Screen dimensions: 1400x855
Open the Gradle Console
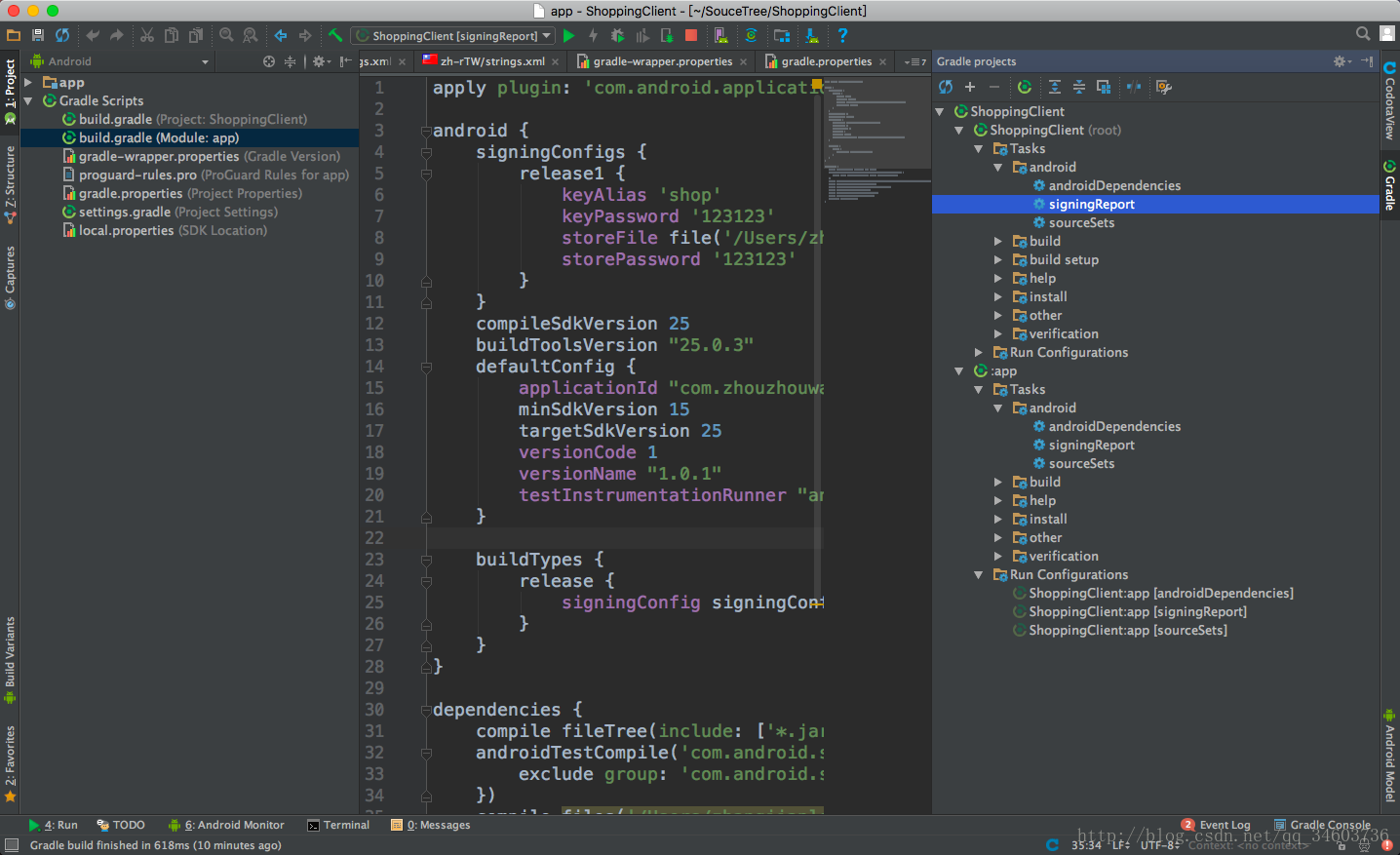[x=1323, y=825]
